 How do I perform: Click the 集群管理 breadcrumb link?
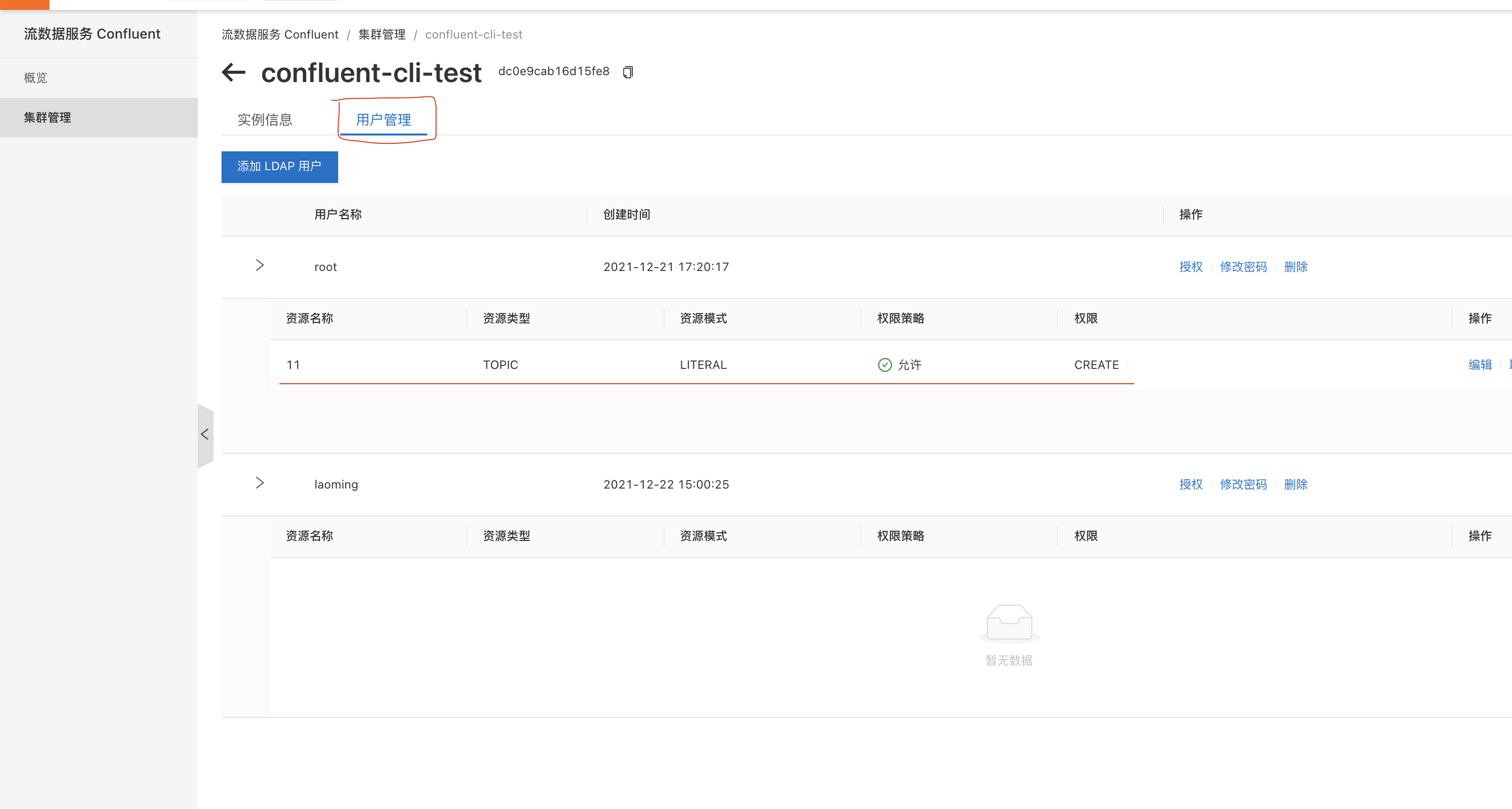pos(382,35)
